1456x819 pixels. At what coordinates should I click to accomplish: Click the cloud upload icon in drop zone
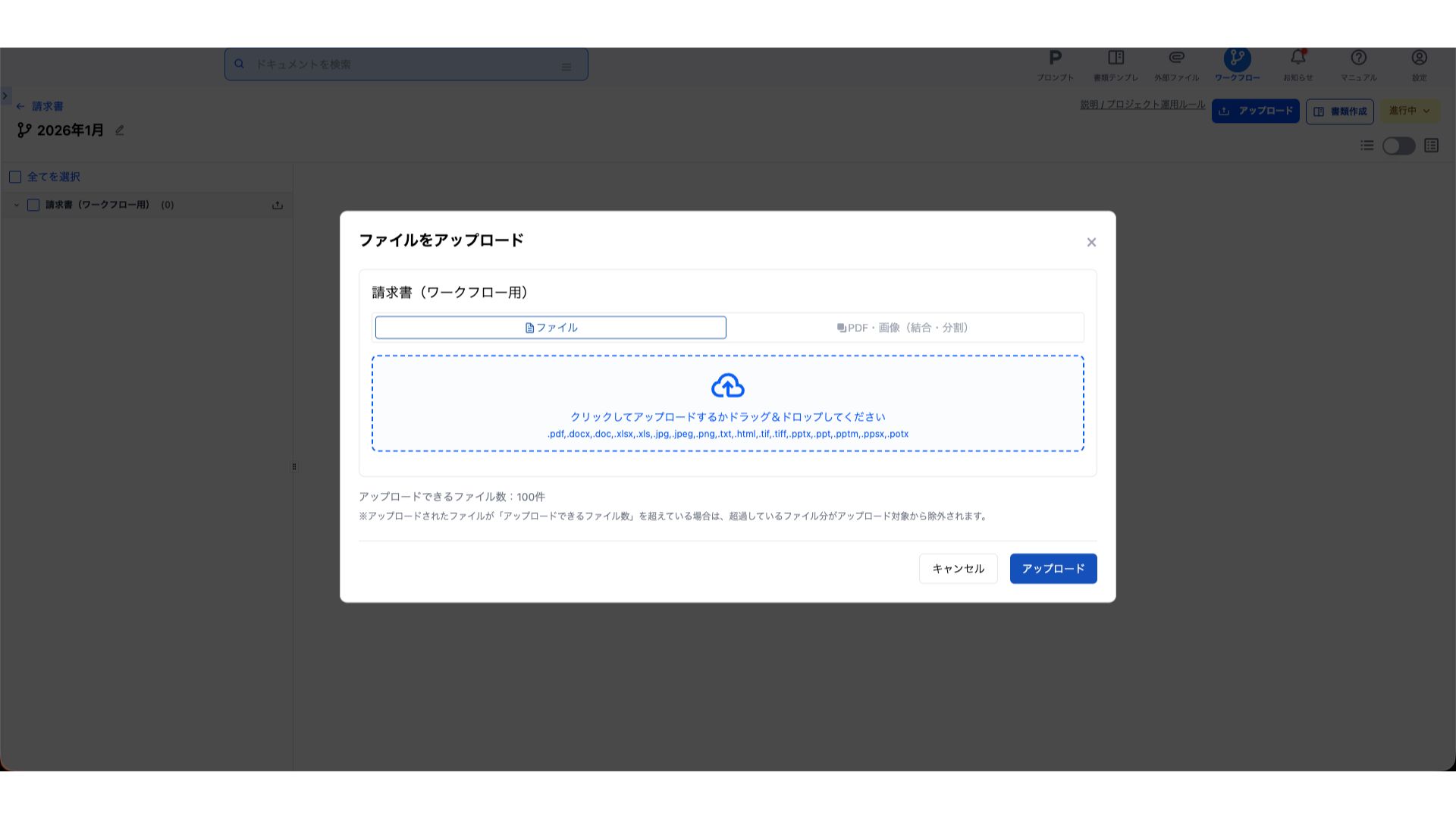(727, 386)
